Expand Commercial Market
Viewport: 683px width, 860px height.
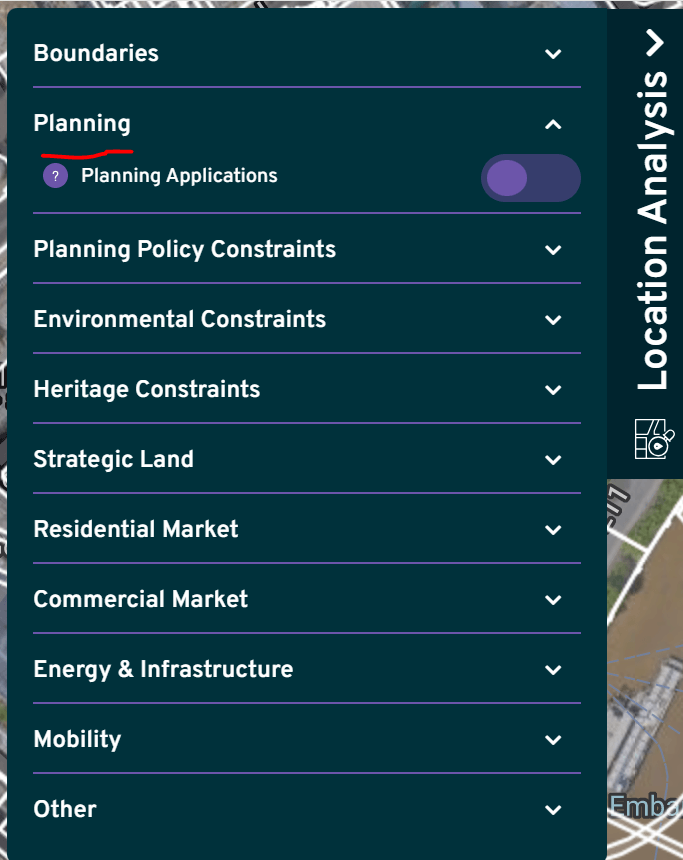[553, 600]
